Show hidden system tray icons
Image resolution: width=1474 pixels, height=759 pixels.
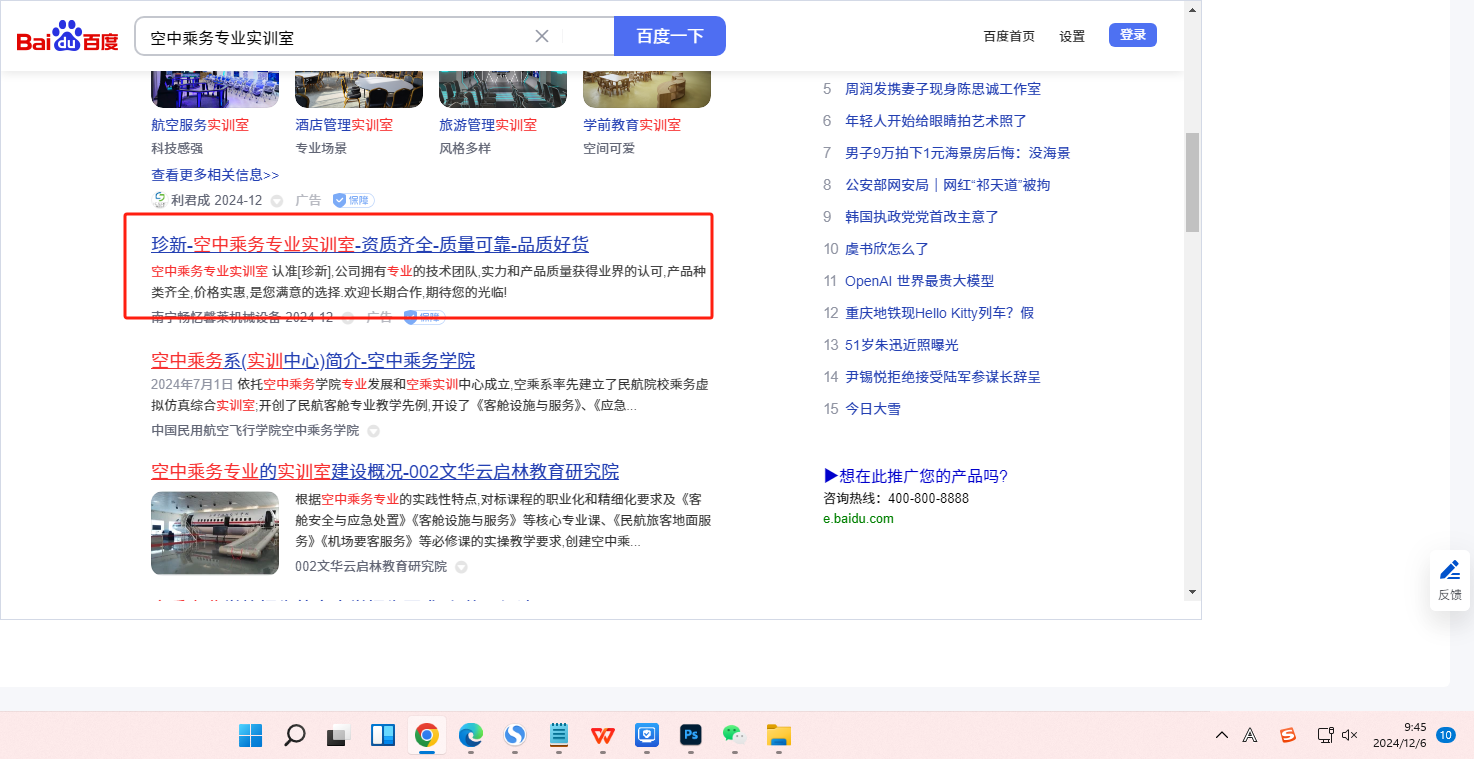click(1222, 735)
